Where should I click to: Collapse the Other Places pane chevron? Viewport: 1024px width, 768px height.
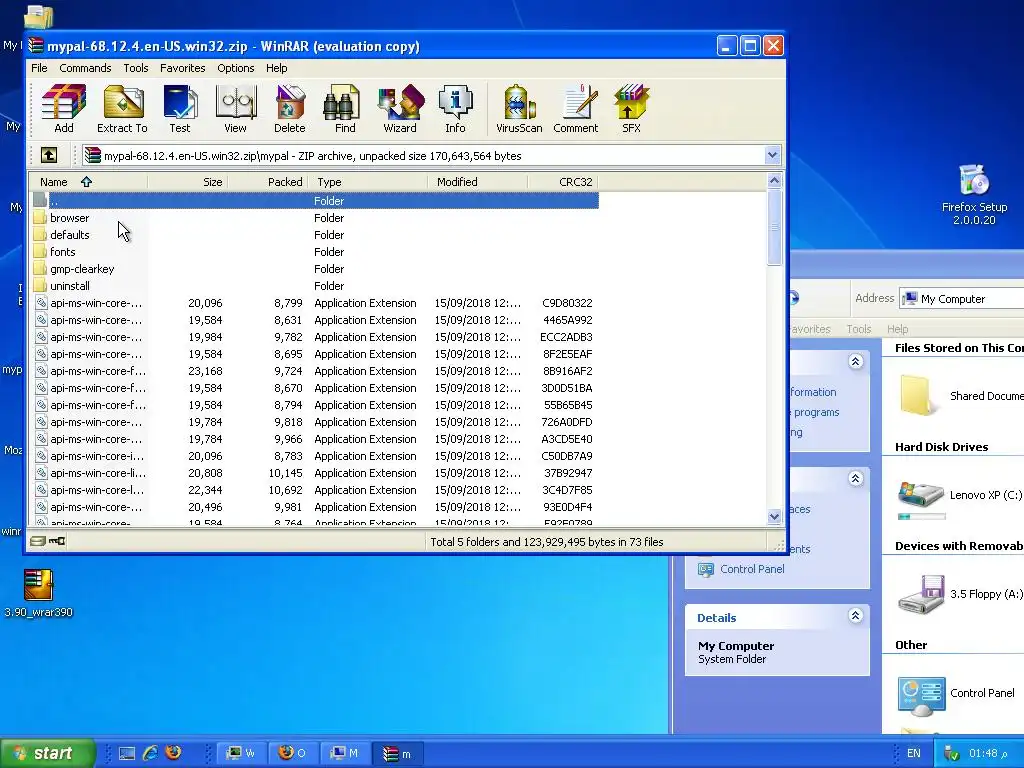[x=856, y=479]
